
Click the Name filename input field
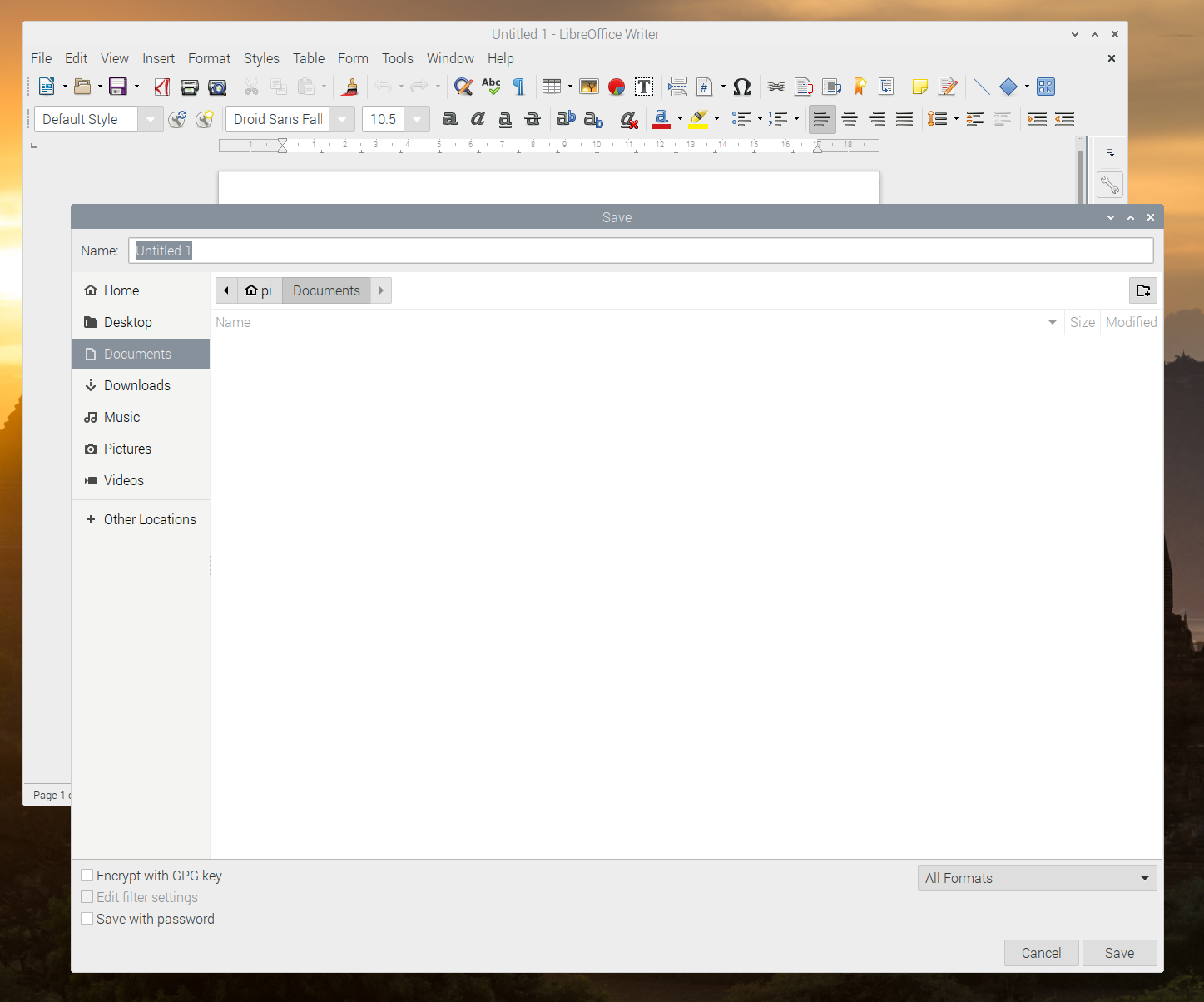[x=641, y=250]
